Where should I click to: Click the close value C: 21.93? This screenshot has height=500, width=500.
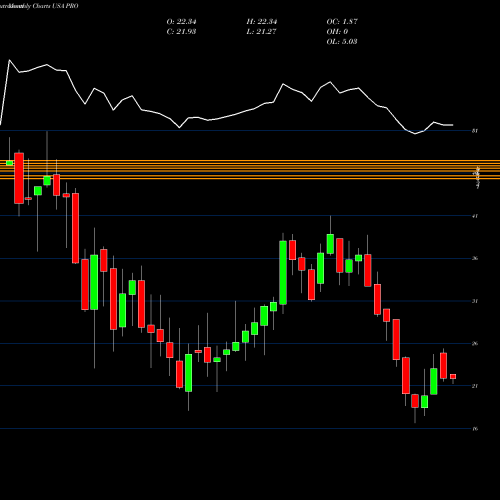pos(181,32)
